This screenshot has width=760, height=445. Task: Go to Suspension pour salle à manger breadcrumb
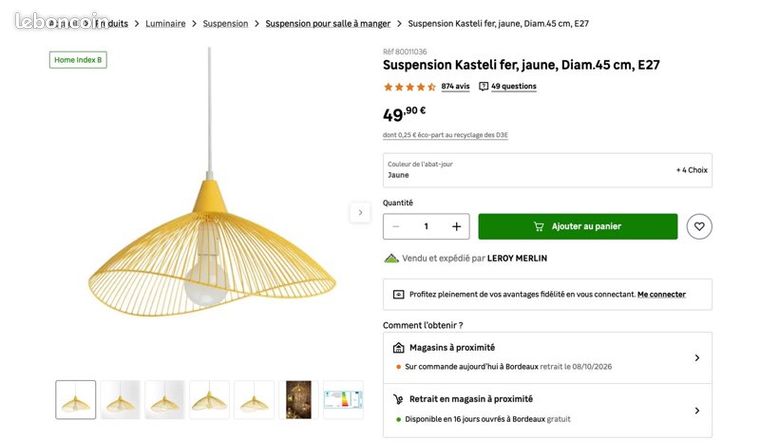tap(328, 23)
